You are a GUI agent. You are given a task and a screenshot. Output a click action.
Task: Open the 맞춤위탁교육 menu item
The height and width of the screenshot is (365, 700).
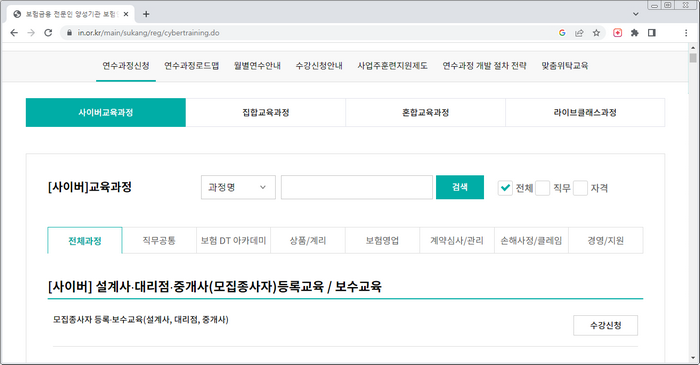point(565,66)
